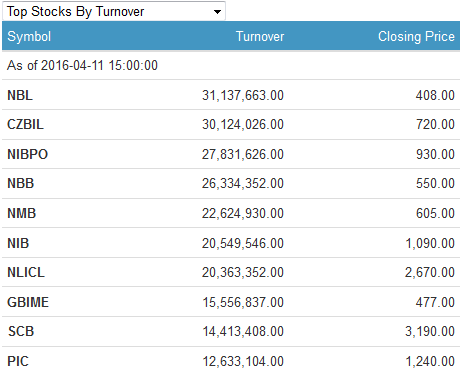Select turnover value 27,831,626.00
The image size is (460, 375).
(x=243, y=155)
